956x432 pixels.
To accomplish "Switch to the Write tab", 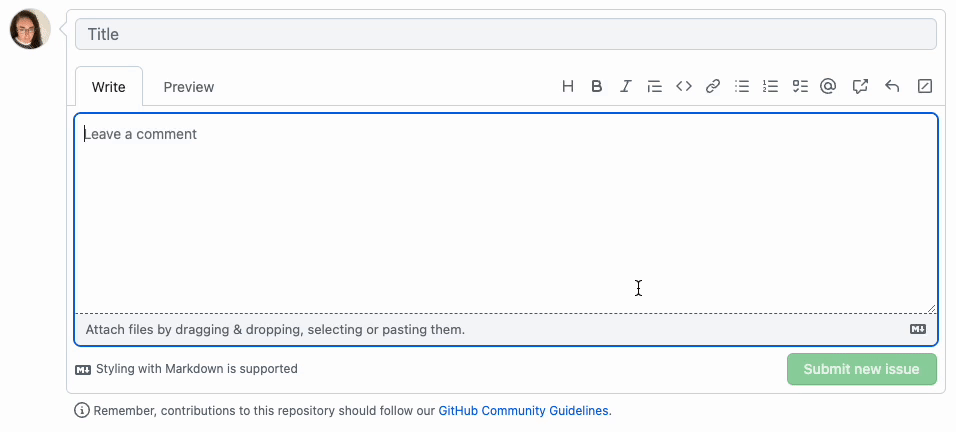I will [x=109, y=87].
